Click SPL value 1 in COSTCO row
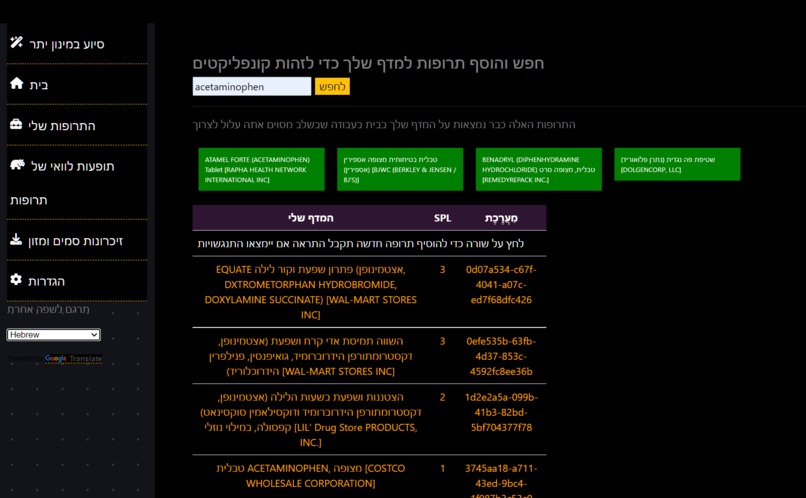 [x=442, y=468]
